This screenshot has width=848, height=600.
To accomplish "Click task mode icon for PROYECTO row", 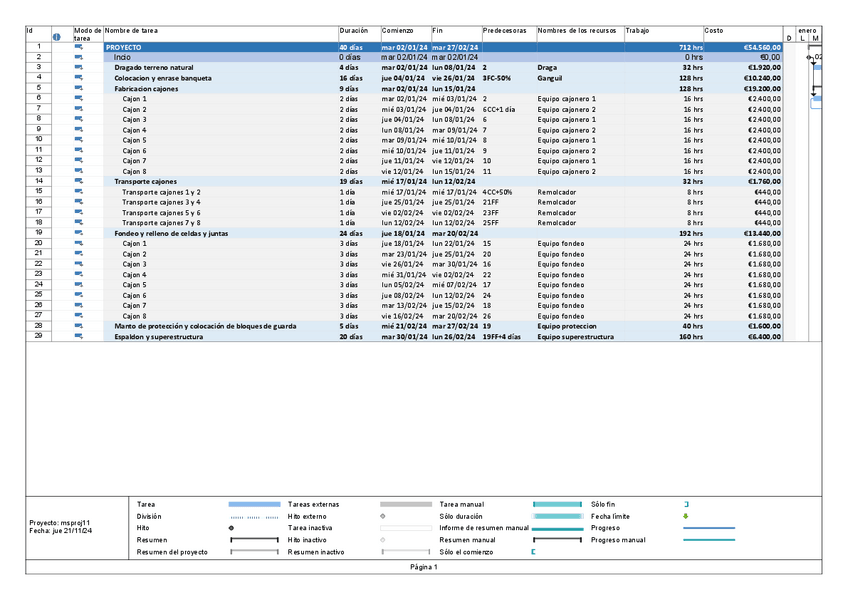I will click(x=79, y=47).
